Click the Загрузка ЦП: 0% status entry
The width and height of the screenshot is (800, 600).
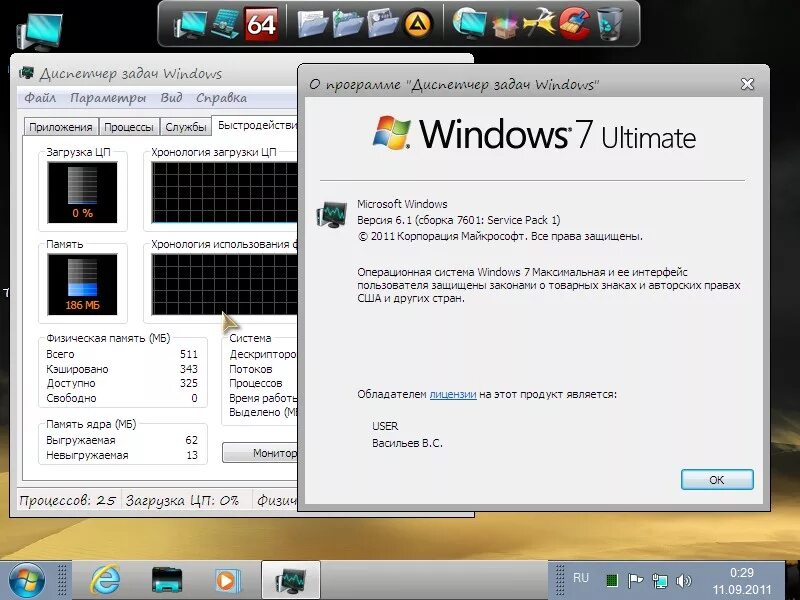182,501
